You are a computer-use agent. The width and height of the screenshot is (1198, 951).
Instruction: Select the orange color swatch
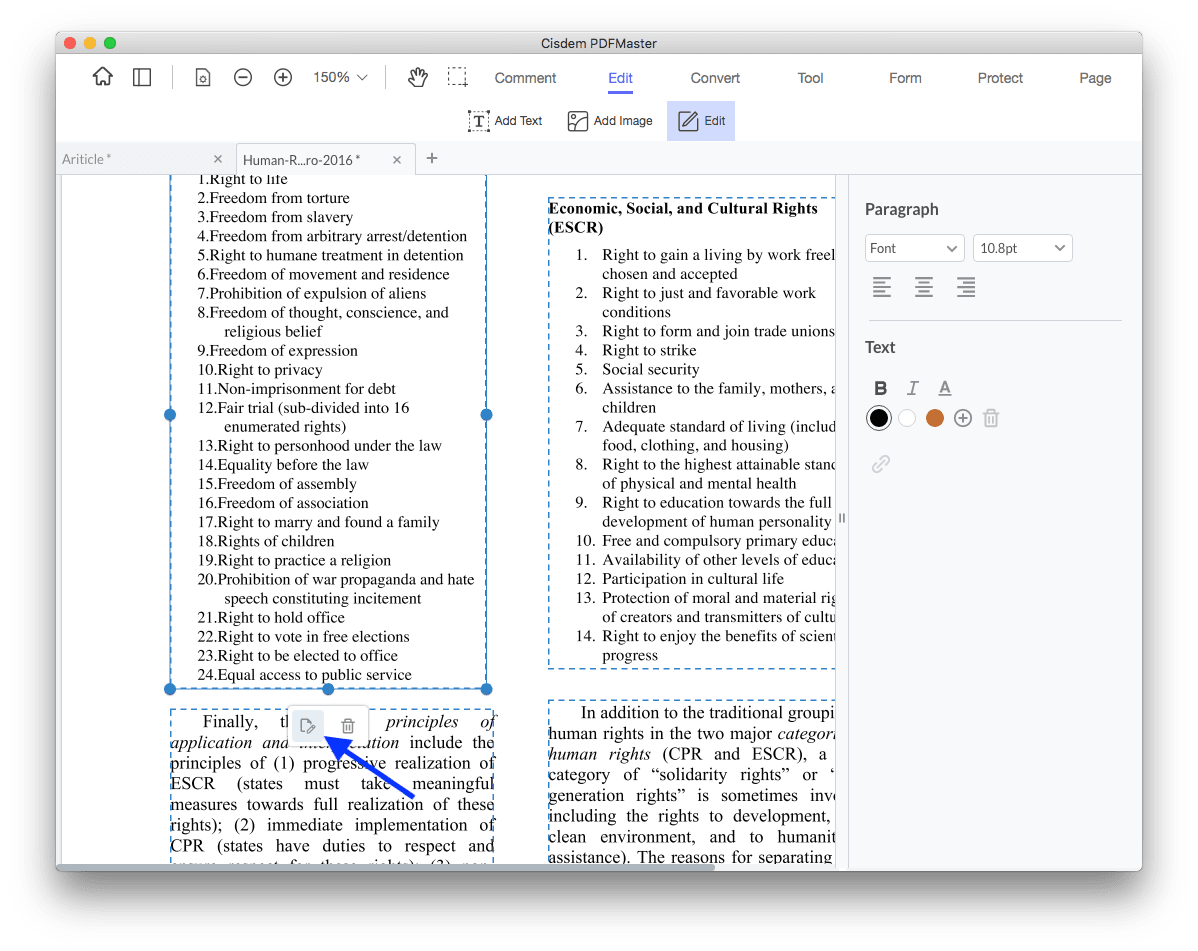point(935,418)
